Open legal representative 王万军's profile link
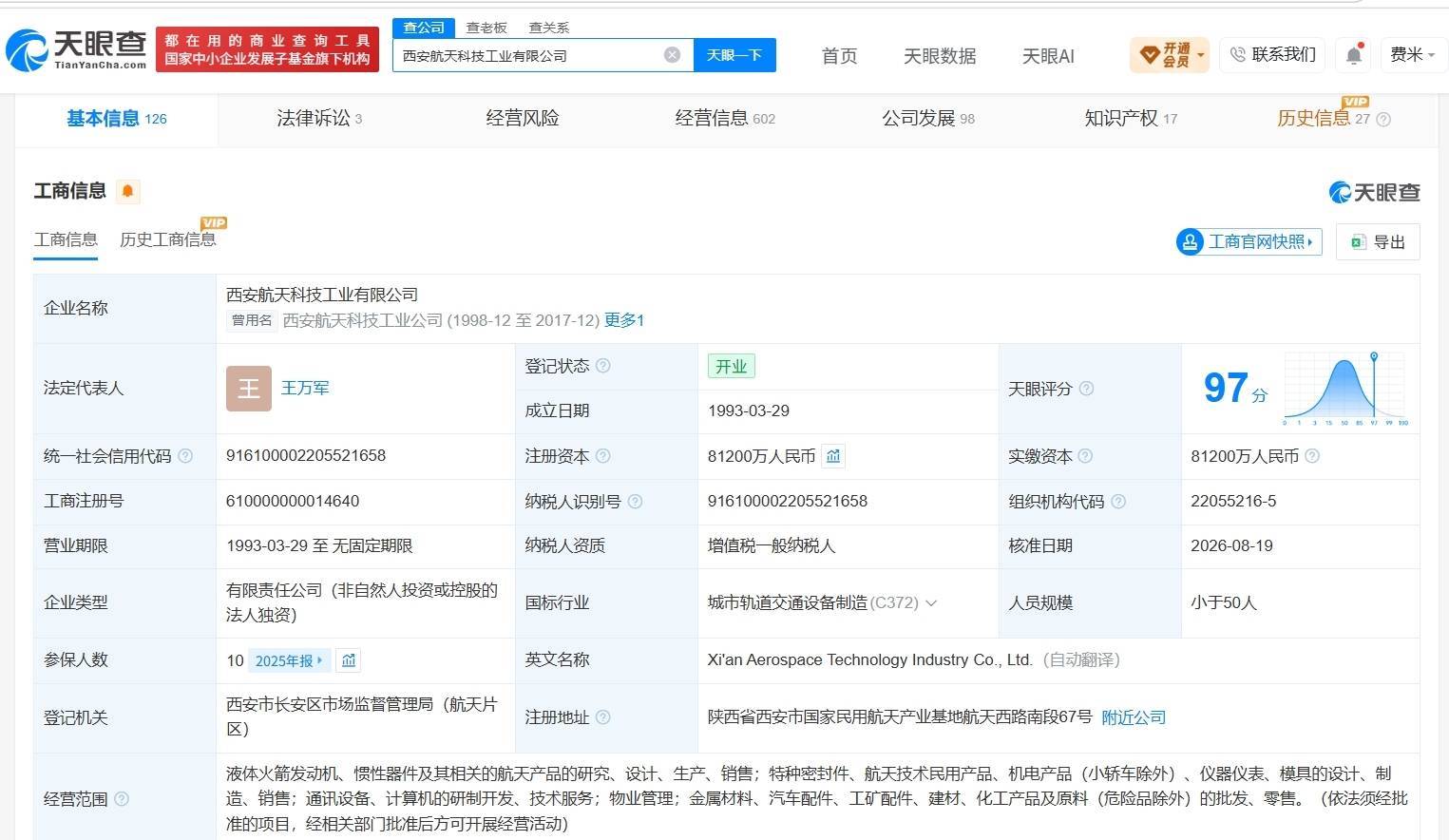 305,389
